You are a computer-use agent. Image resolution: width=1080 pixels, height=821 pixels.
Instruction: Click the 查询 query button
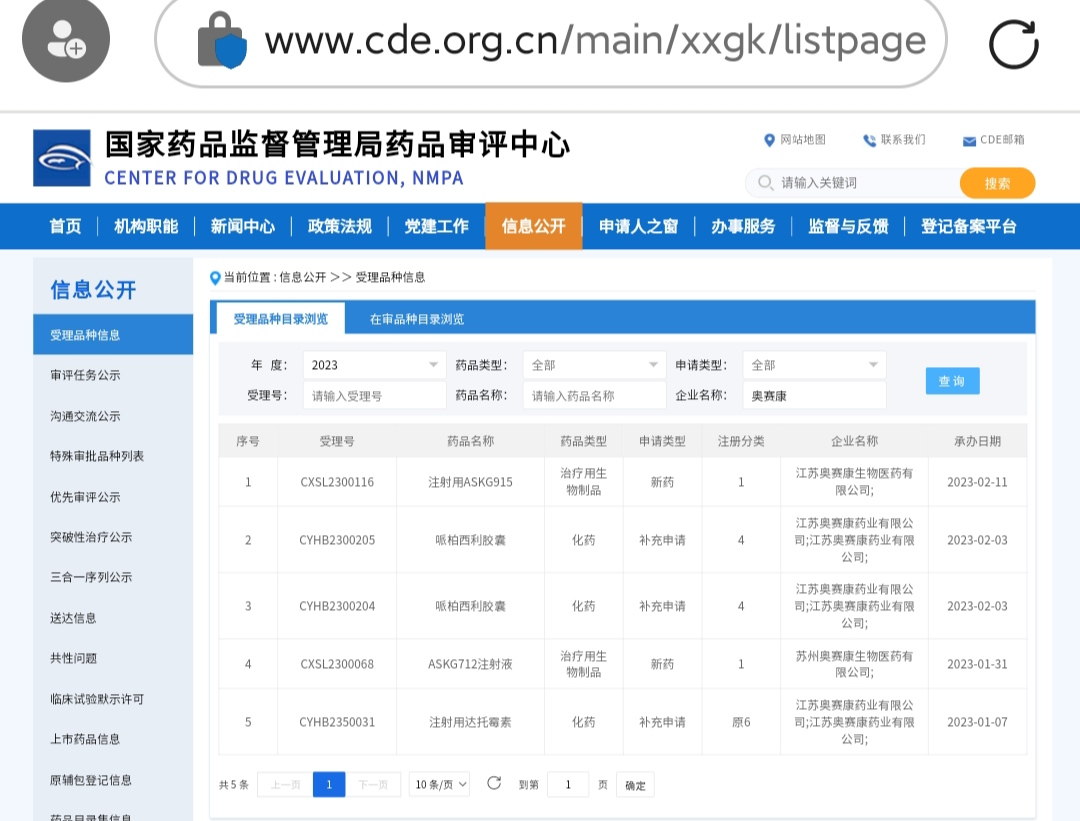(x=952, y=381)
